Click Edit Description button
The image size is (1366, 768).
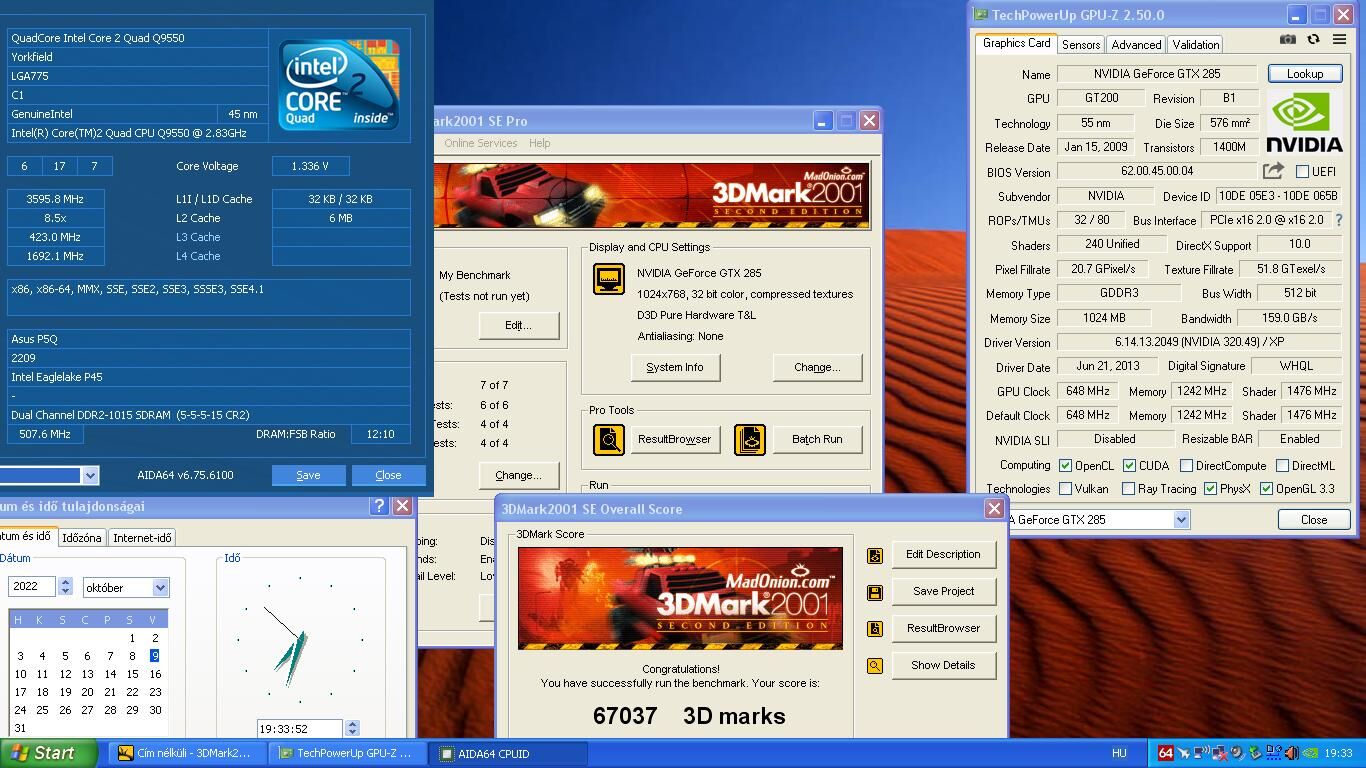[943, 554]
